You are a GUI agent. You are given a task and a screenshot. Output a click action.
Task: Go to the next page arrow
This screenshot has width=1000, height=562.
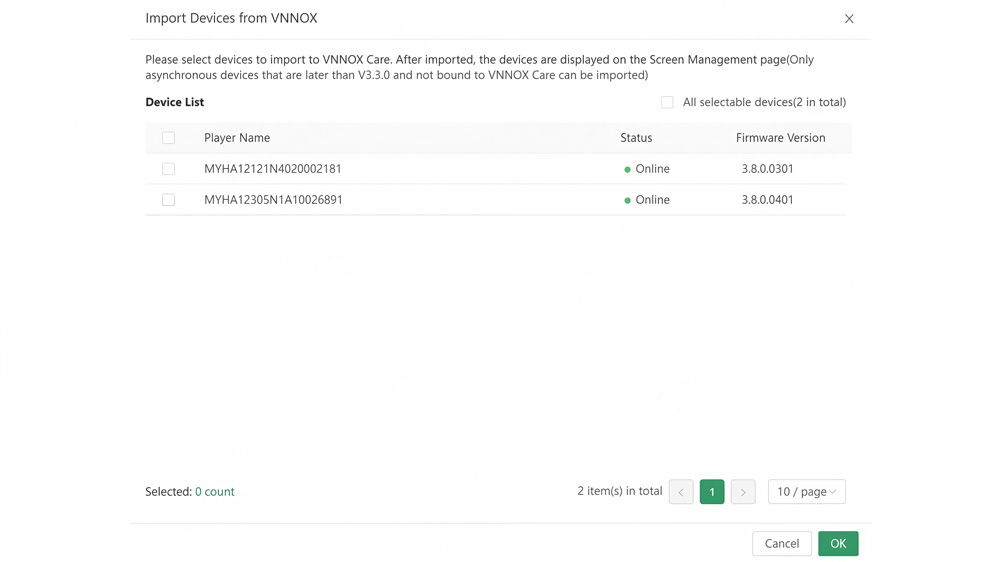tap(743, 492)
